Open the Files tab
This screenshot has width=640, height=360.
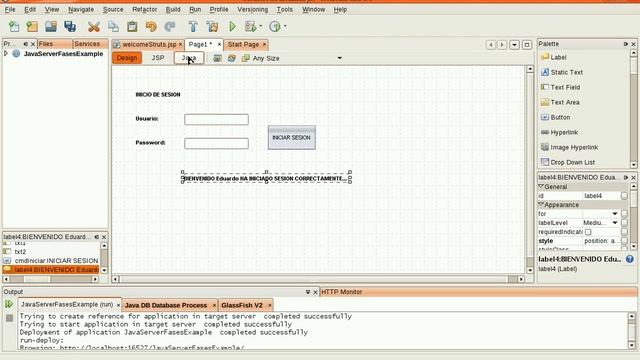tap(46, 44)
